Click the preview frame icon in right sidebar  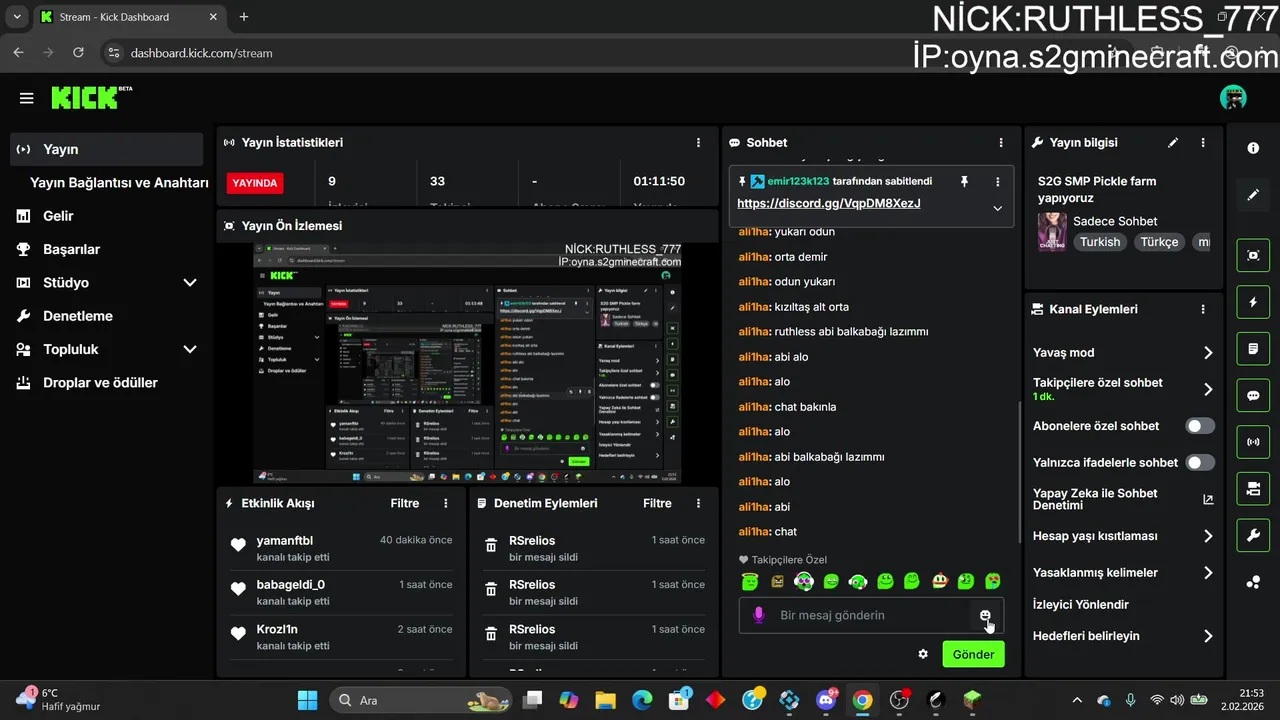pyautogui.click(x=1253, y=255)
